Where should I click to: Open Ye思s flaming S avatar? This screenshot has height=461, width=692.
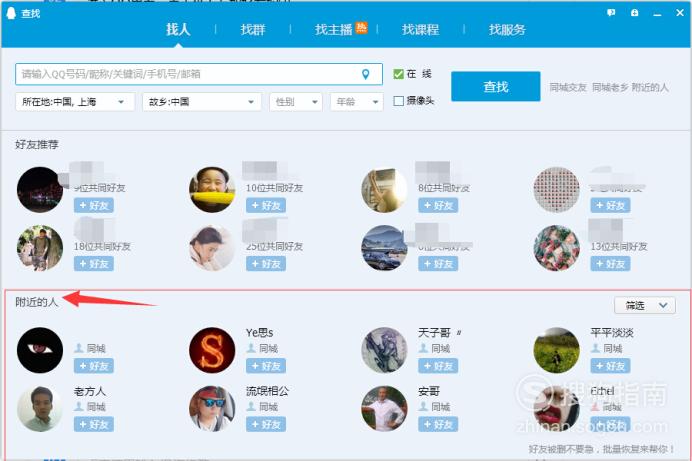click(x=212, y=350)
